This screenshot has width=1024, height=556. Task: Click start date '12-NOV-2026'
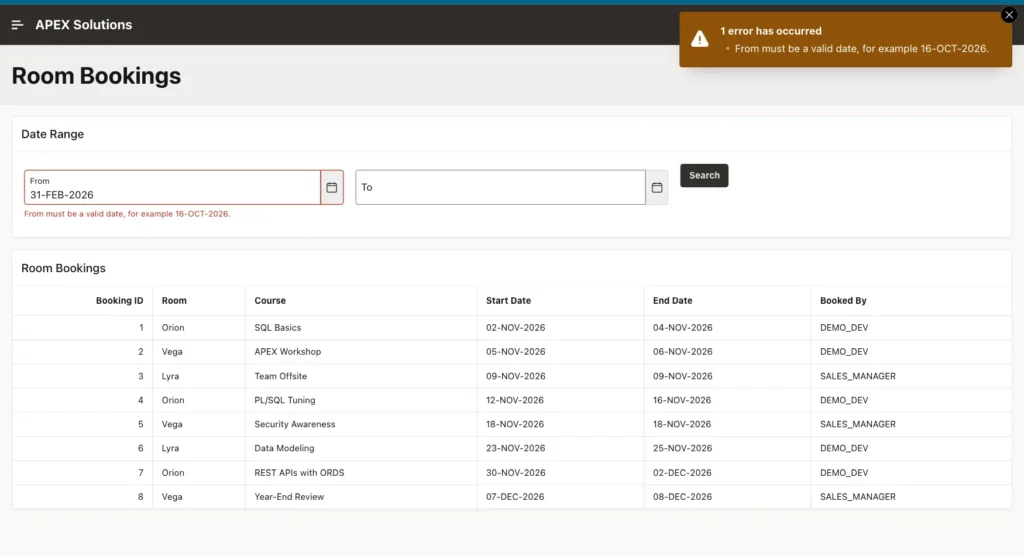pyautogui.click(x=515, y=400)
